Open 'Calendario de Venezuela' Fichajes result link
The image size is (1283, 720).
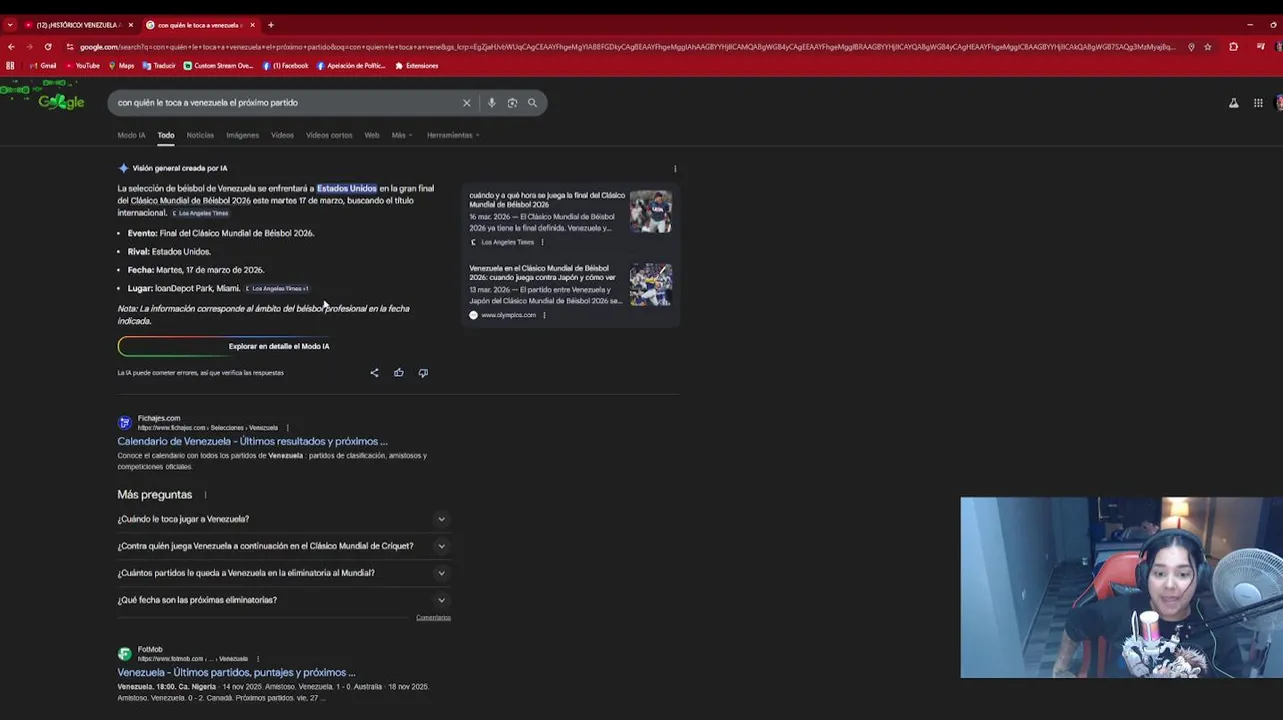point(252,441)
